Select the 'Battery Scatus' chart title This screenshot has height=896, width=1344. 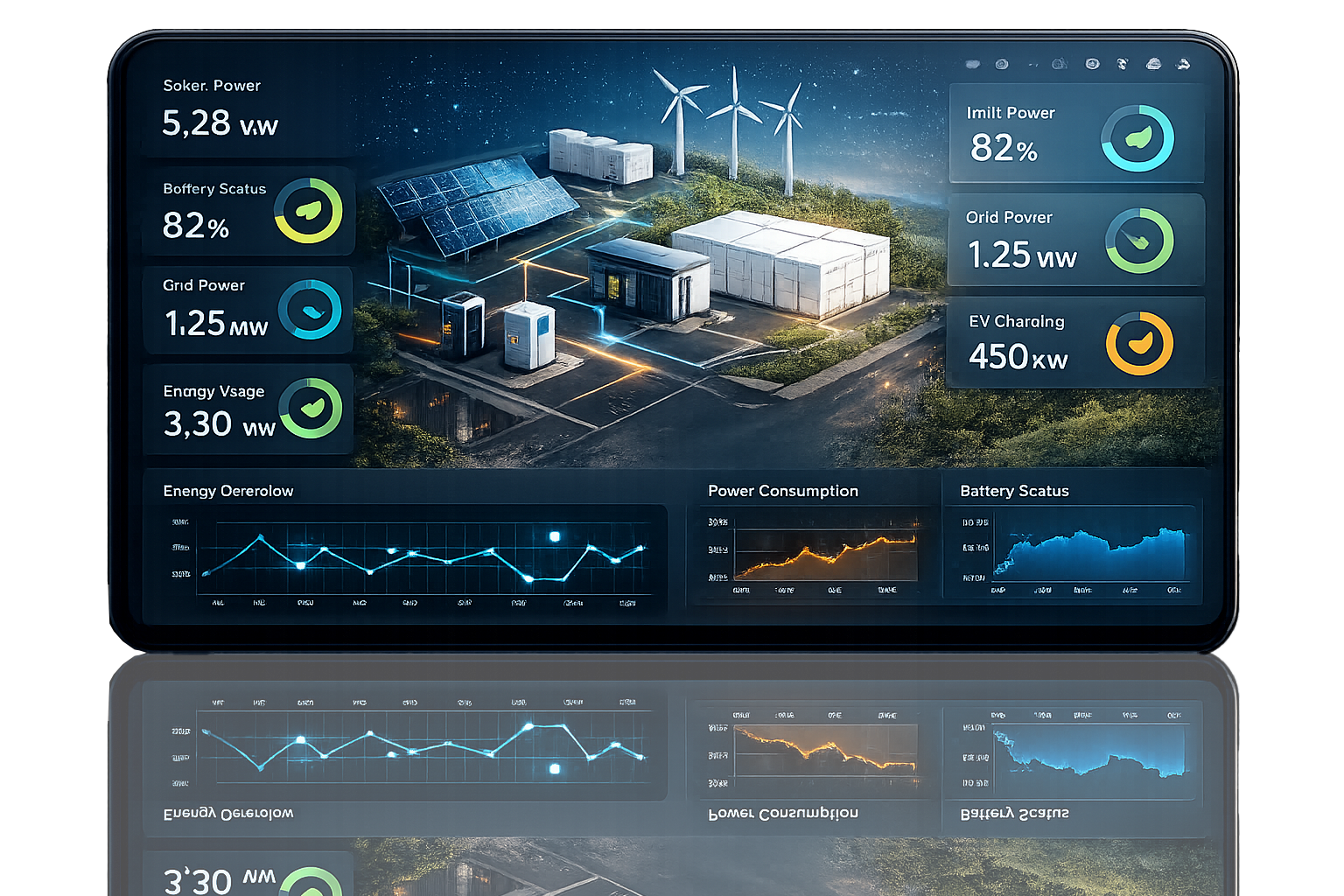click(1014, 491)
